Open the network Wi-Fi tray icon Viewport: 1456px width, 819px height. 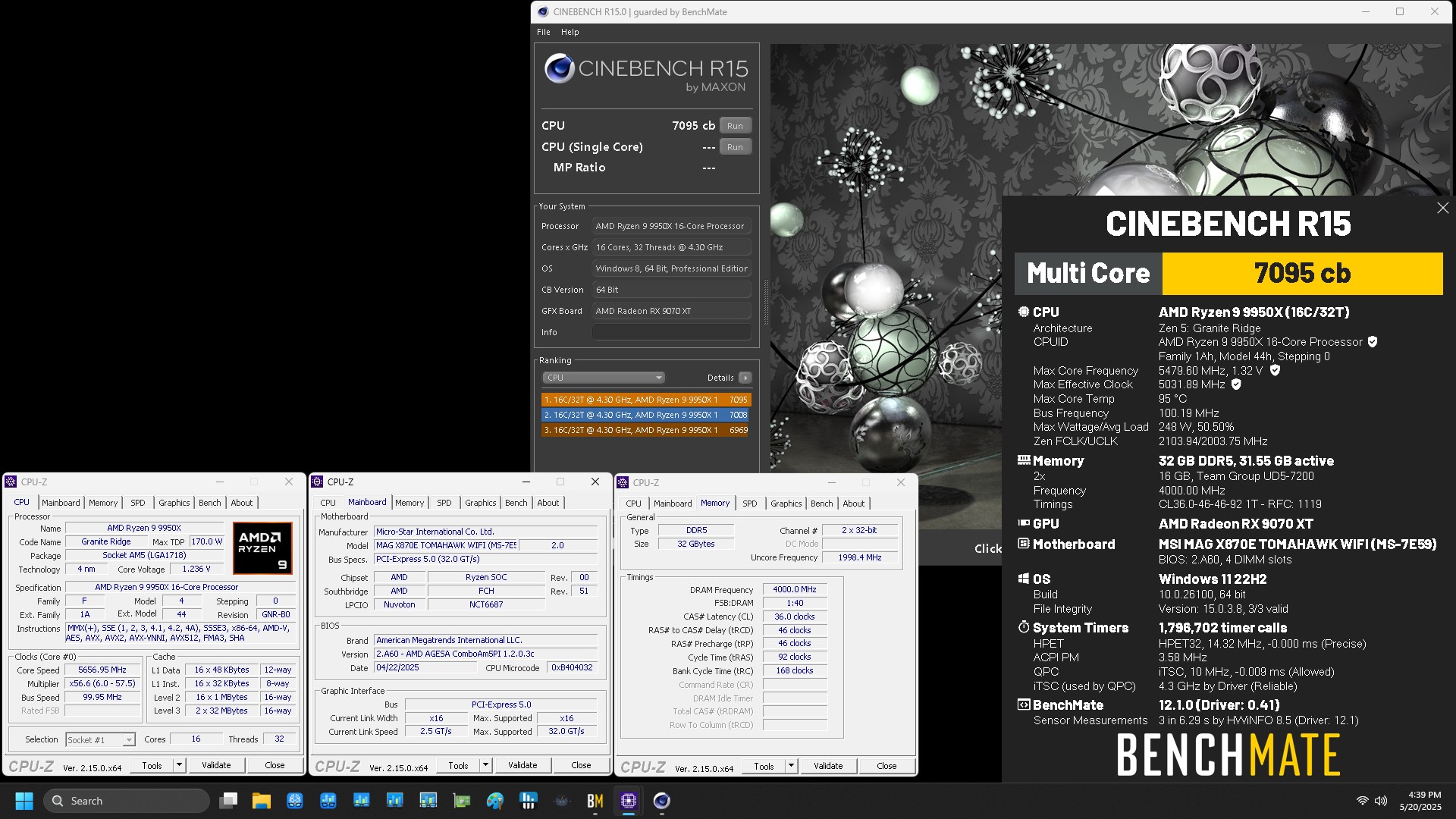click(x=1362, y=801)
